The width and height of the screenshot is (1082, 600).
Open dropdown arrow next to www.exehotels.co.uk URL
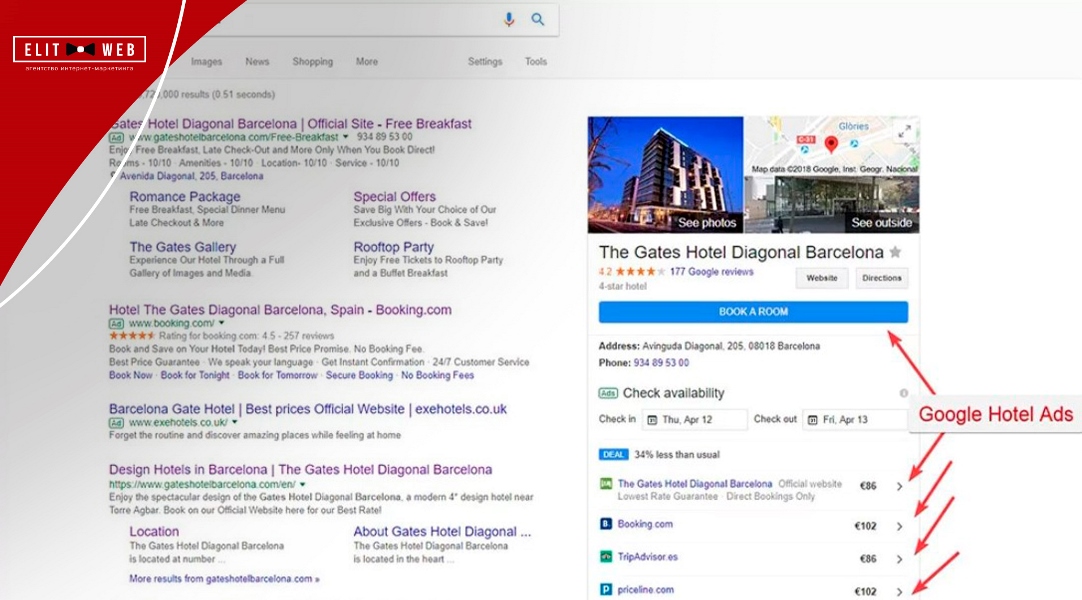(x=235, y=422)
